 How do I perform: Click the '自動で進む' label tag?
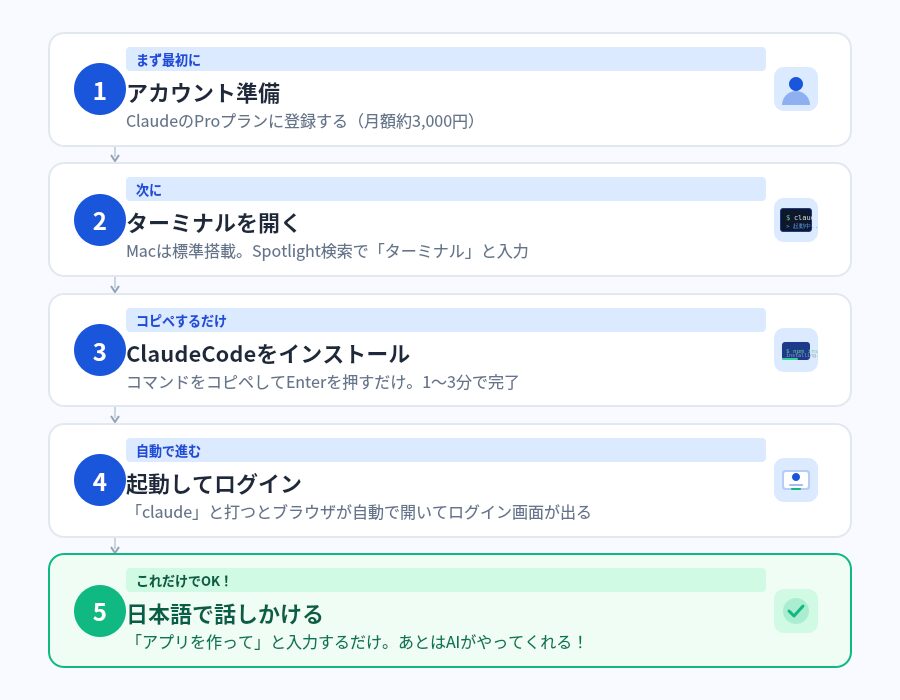pyautogui.click(x=168, y=450)
